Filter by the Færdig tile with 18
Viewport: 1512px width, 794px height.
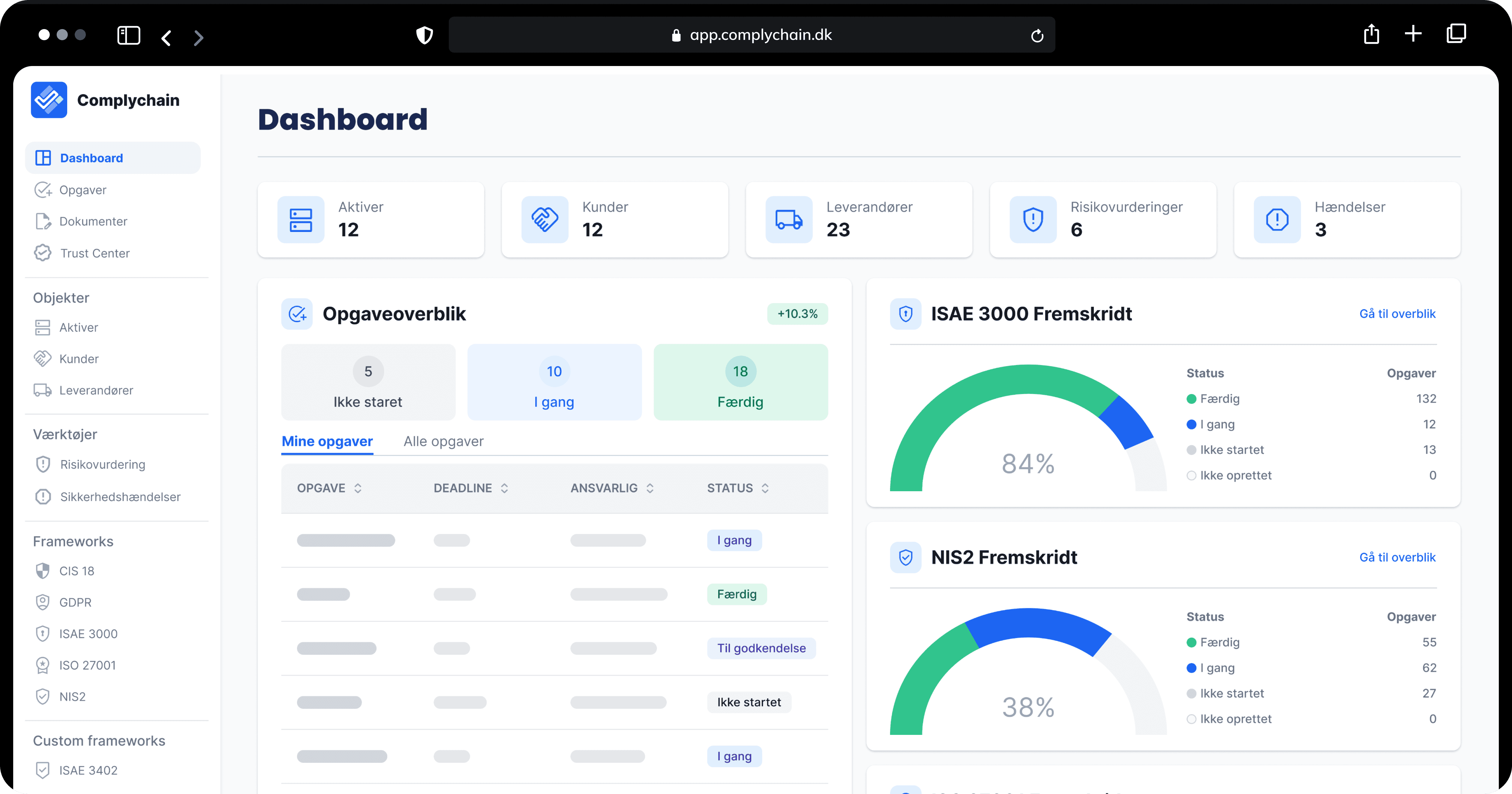pos(740,382)
